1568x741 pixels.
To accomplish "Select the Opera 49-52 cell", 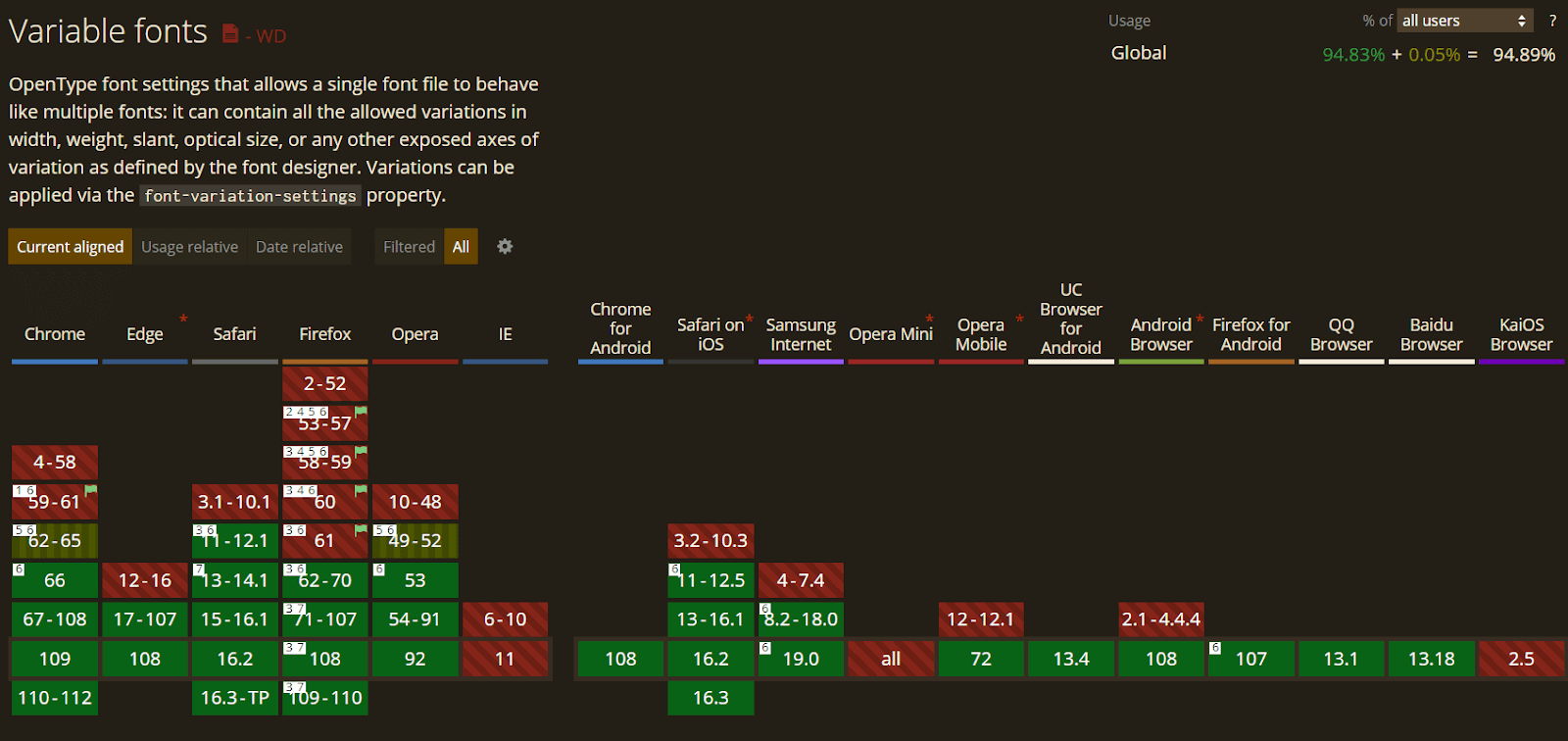I will tap(416, 541).
